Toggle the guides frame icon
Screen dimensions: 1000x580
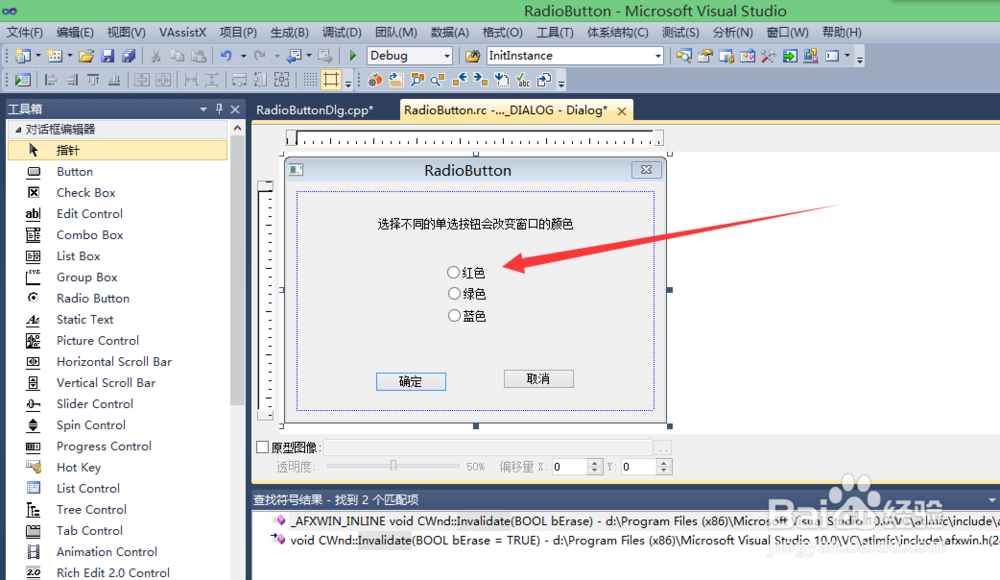[331, 80]
